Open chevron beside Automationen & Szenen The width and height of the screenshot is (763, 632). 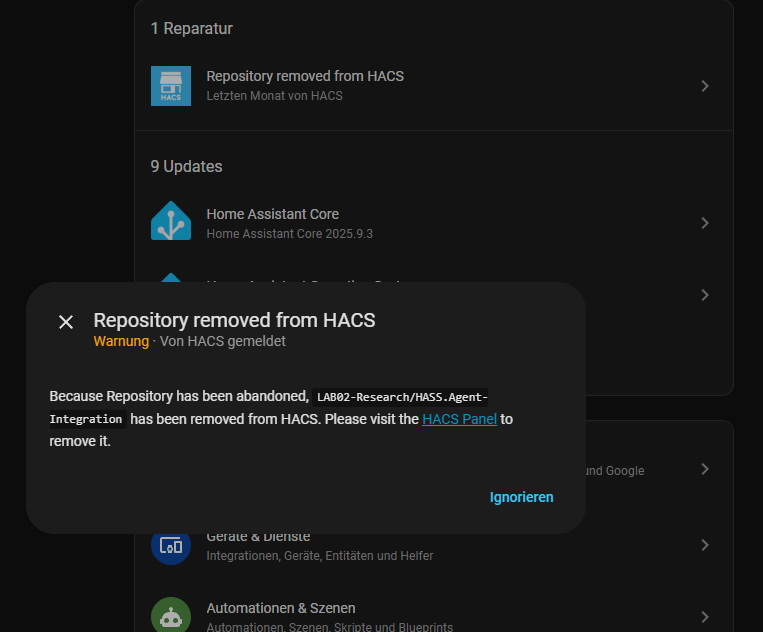pyautogui.click(x=705, y=616)
